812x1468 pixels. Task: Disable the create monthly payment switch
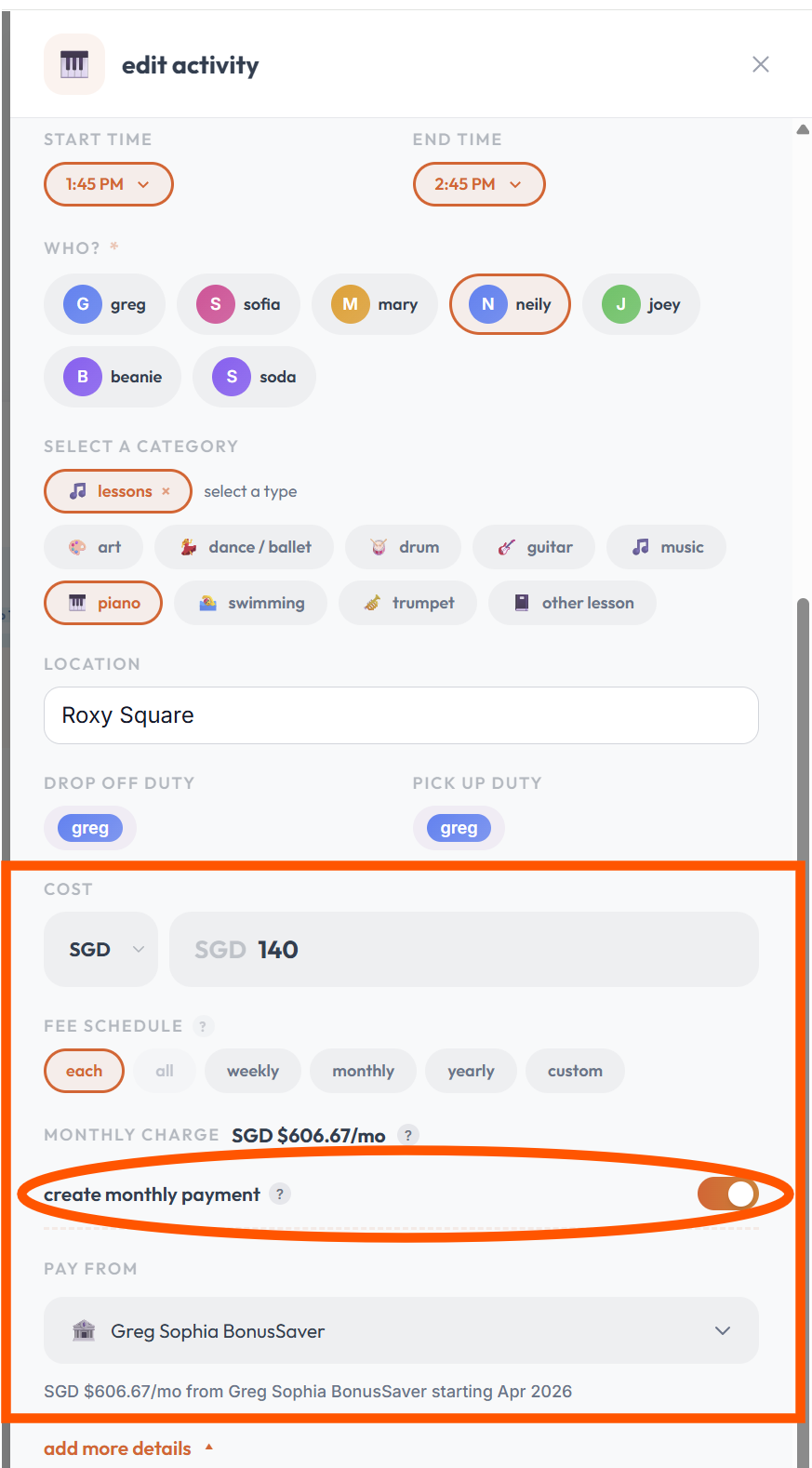tap(728, 1194)
